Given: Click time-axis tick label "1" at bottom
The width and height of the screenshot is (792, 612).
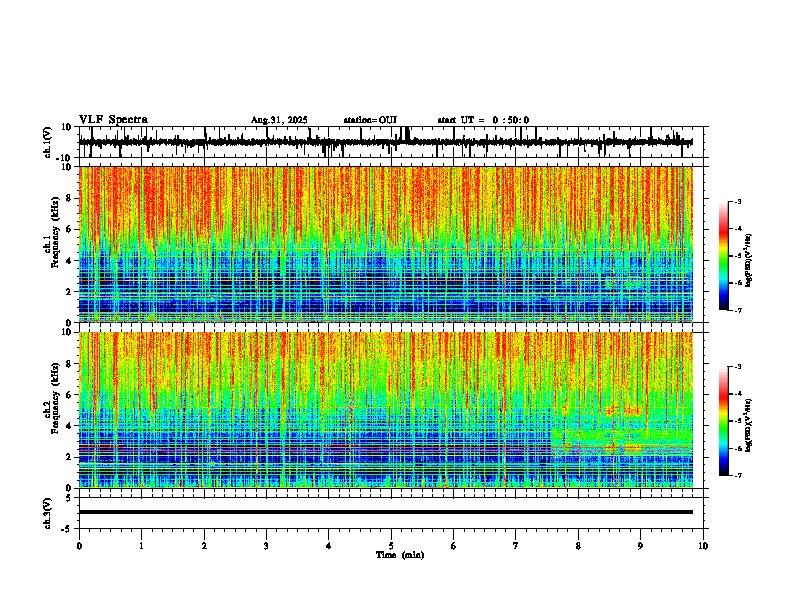Looking at the screenshot, I should 141,546.
